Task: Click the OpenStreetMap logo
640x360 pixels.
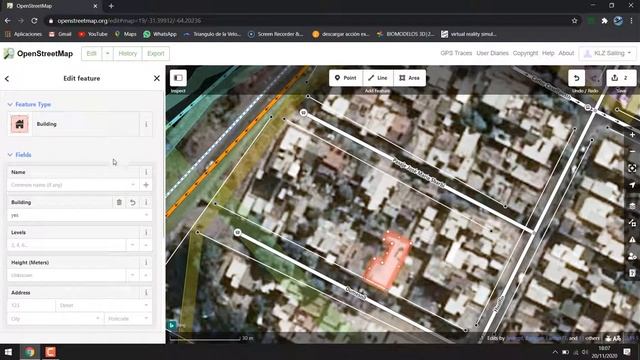Action: [38, 53]
